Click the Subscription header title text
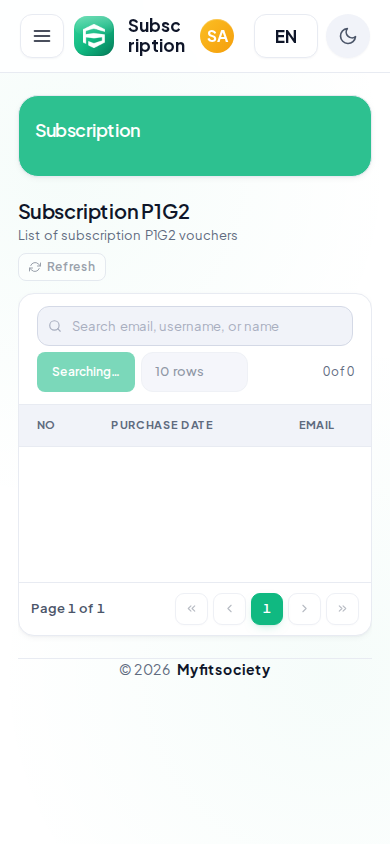Image resolution: width=390 pixels, height=844 pixels. (157, 36)
